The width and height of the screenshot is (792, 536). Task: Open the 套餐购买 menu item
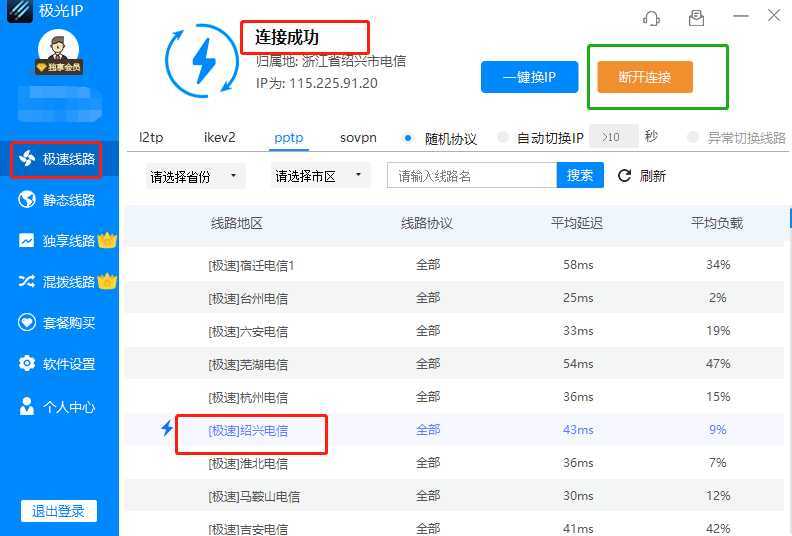point(59,322)
